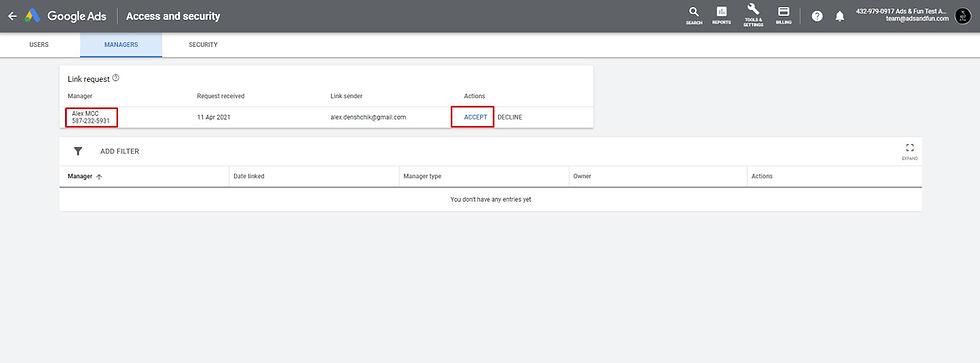This screenshot has height=363, width=980.
Task: Click "You don't have any entries yet" message
Action: pyautogui.click(x=491, y=199)
